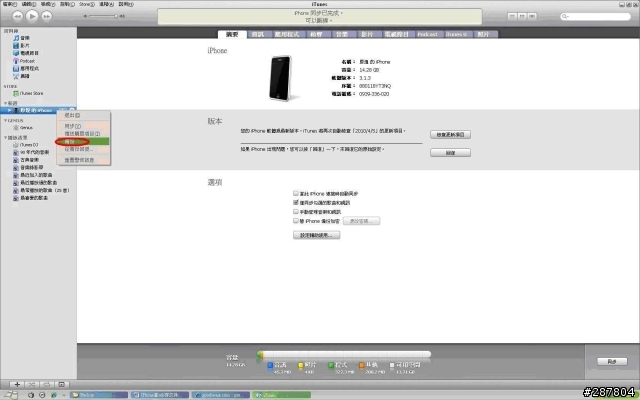Click the check for updates button in the 版本 section
The width and height of the screenshot is (640, 400).
point(450,135)
